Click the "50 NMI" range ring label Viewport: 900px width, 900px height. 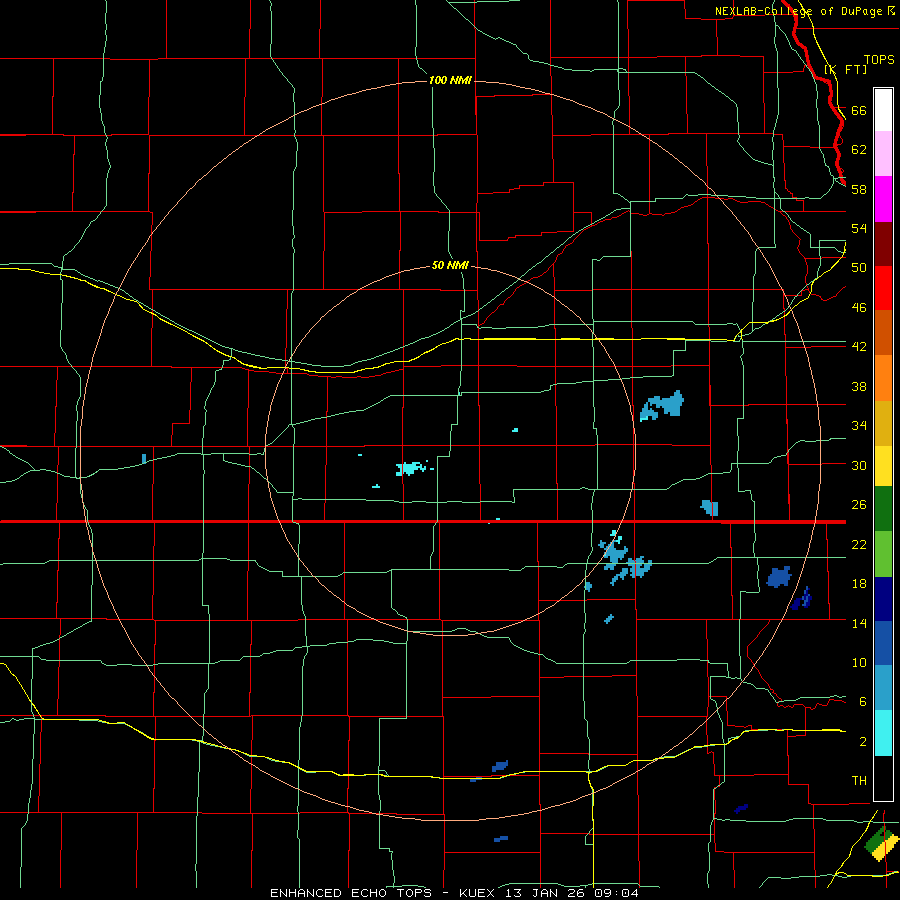pyautogui.click(x=450, y=265)
